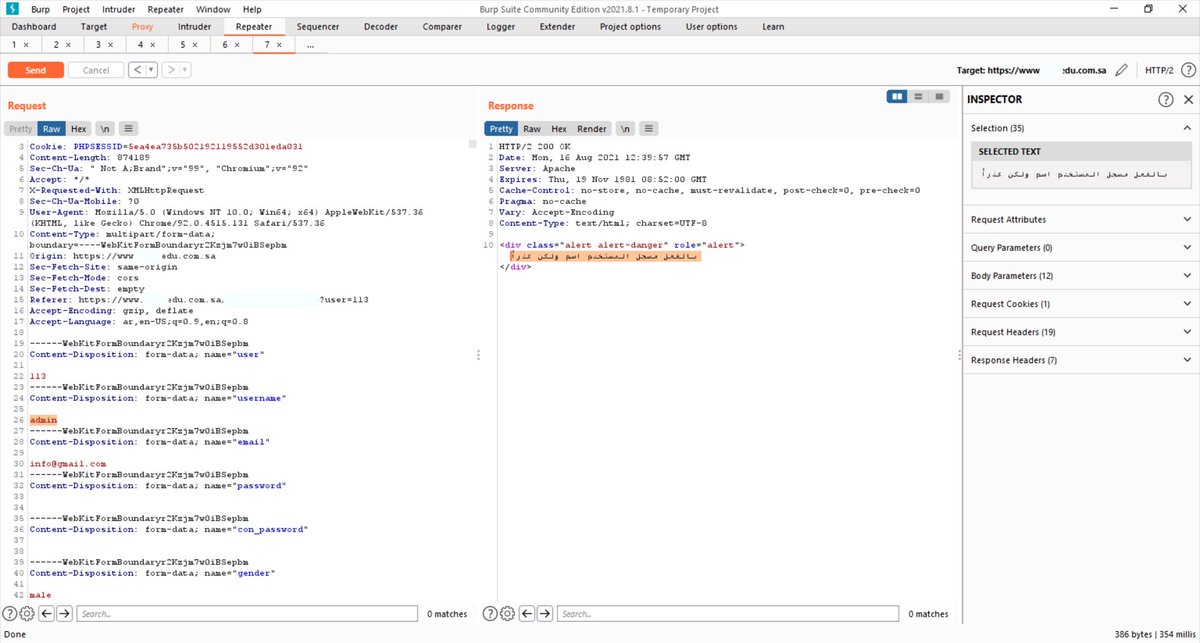Switch Response view to Hex

tap(559, 129)
